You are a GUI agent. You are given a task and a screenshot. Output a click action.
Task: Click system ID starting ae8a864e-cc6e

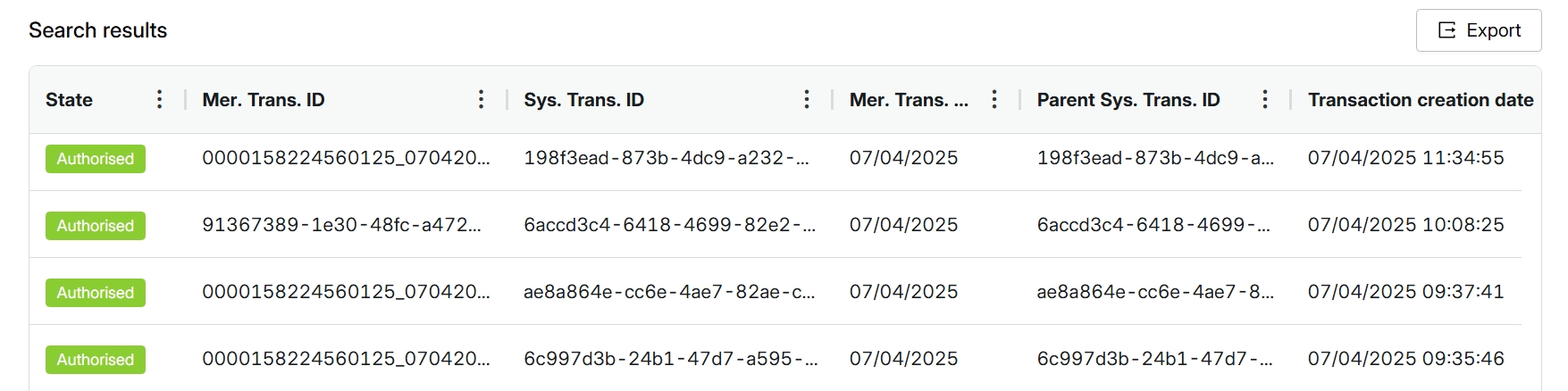[x=669, y=292]
